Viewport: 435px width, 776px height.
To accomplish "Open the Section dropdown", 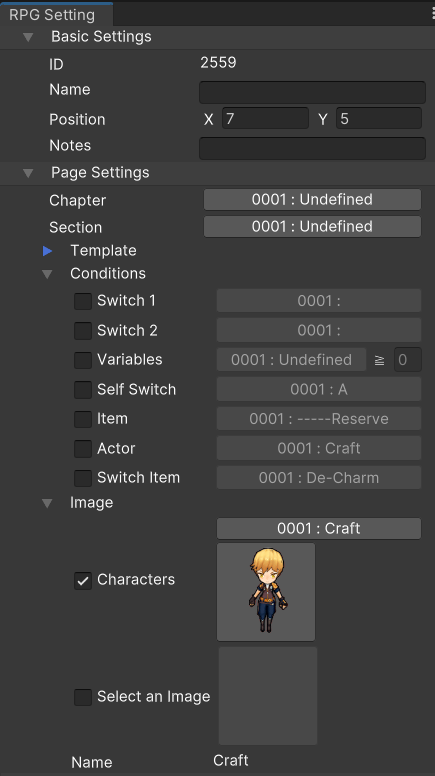I will 312,227.
